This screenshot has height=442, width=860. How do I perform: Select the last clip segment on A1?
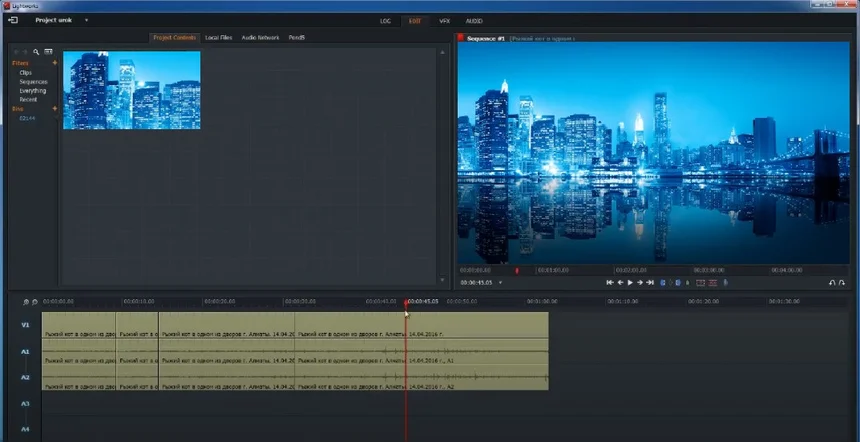point(421,352)
